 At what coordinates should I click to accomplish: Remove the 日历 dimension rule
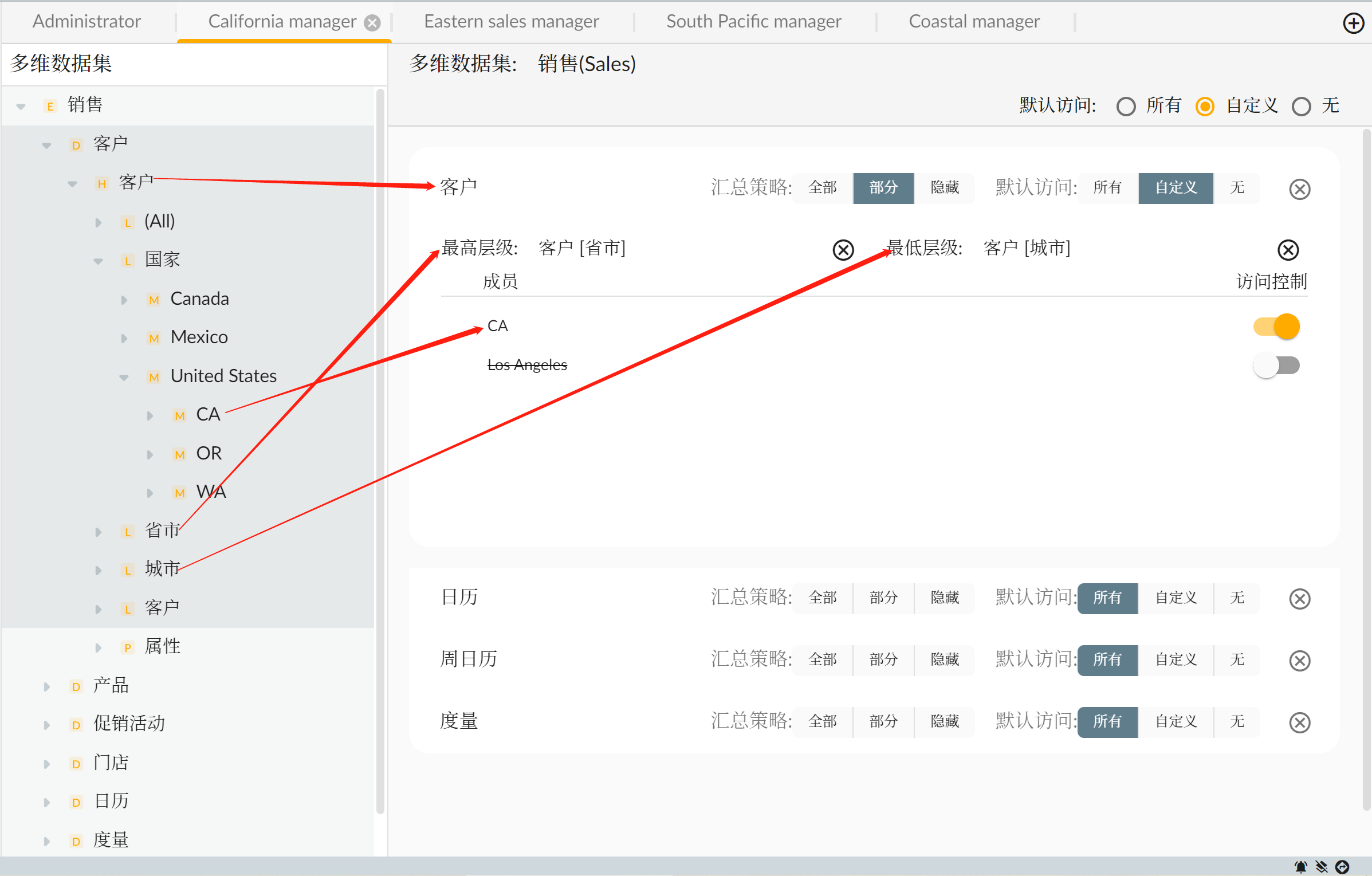click(1299, 599)
